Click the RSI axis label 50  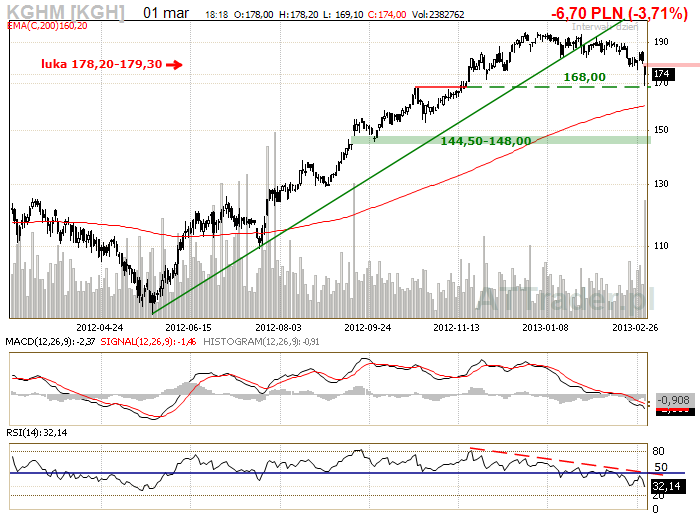click(661, 467)
